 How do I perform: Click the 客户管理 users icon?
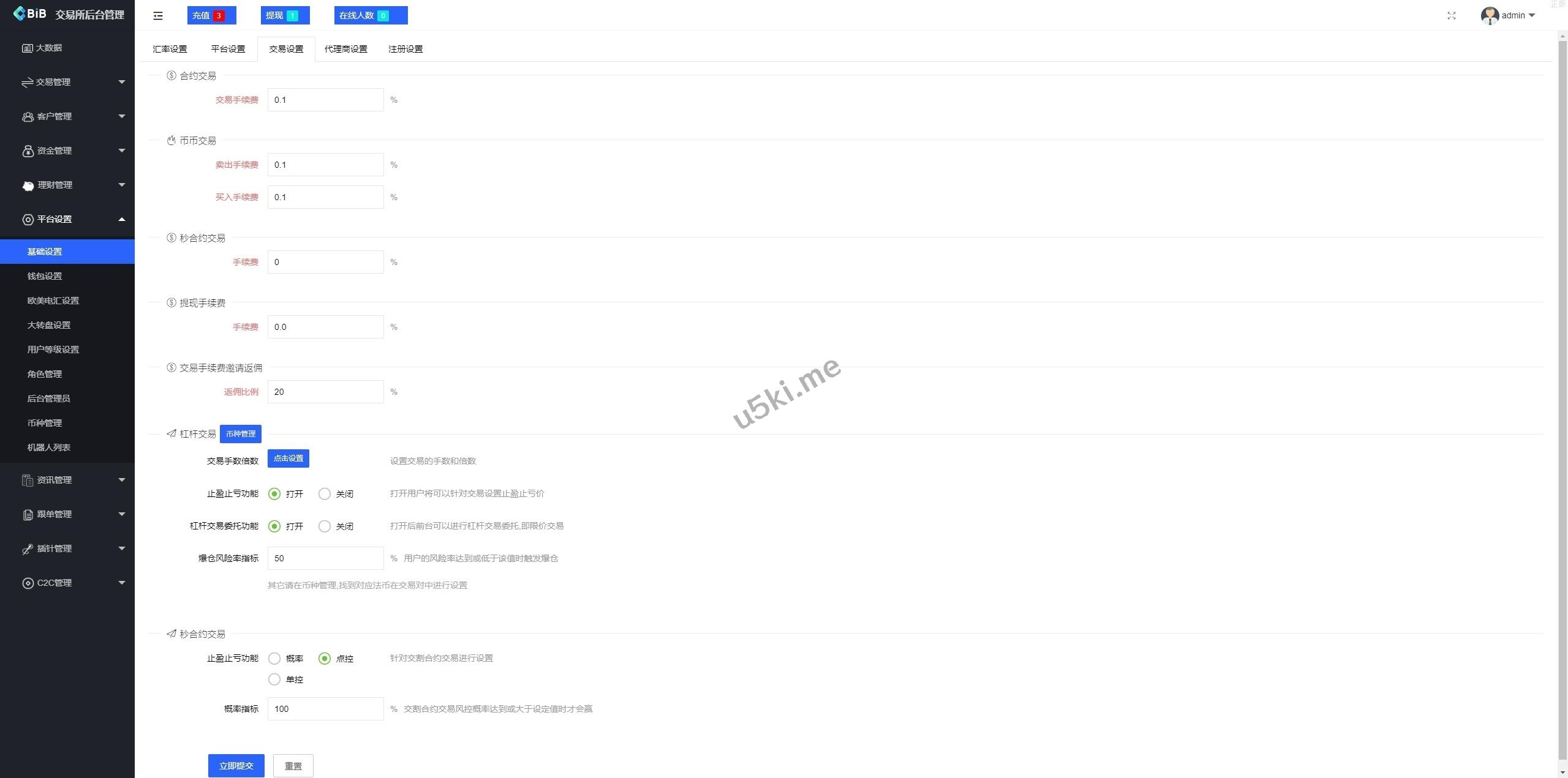tap(28, 116)
